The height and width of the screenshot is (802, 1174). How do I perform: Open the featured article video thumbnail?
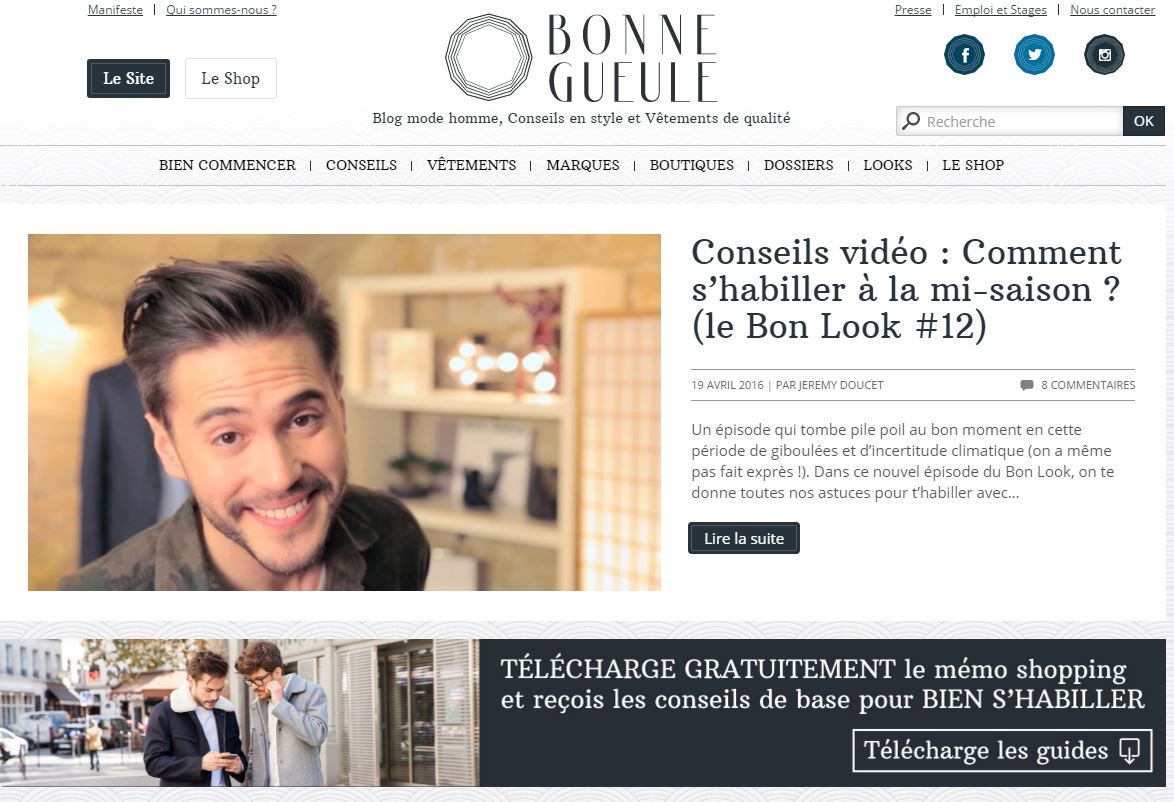344,413
